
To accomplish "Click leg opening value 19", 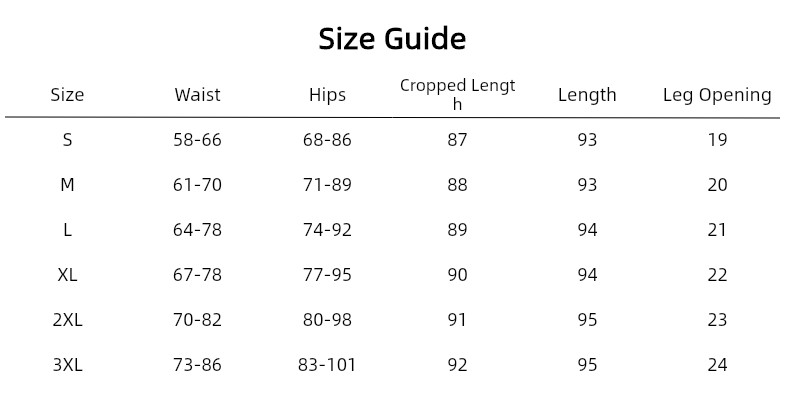I will coord(717,140).
